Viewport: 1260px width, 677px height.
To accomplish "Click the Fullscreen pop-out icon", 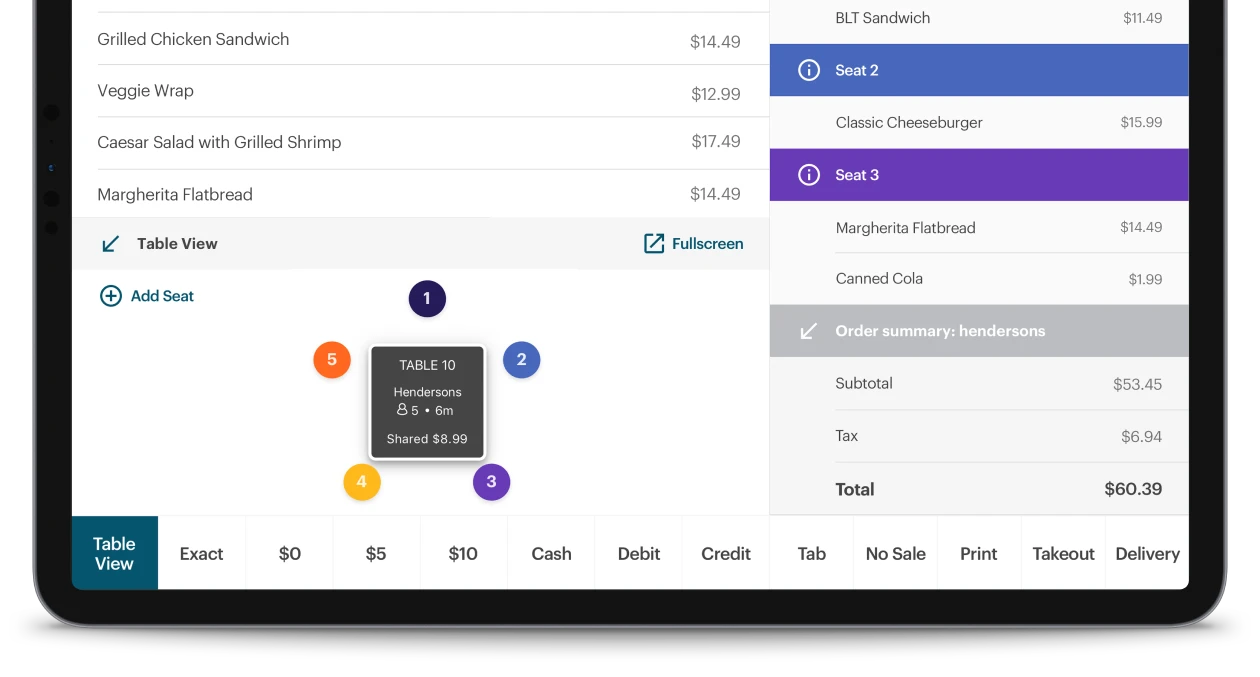I will (654, 243).
